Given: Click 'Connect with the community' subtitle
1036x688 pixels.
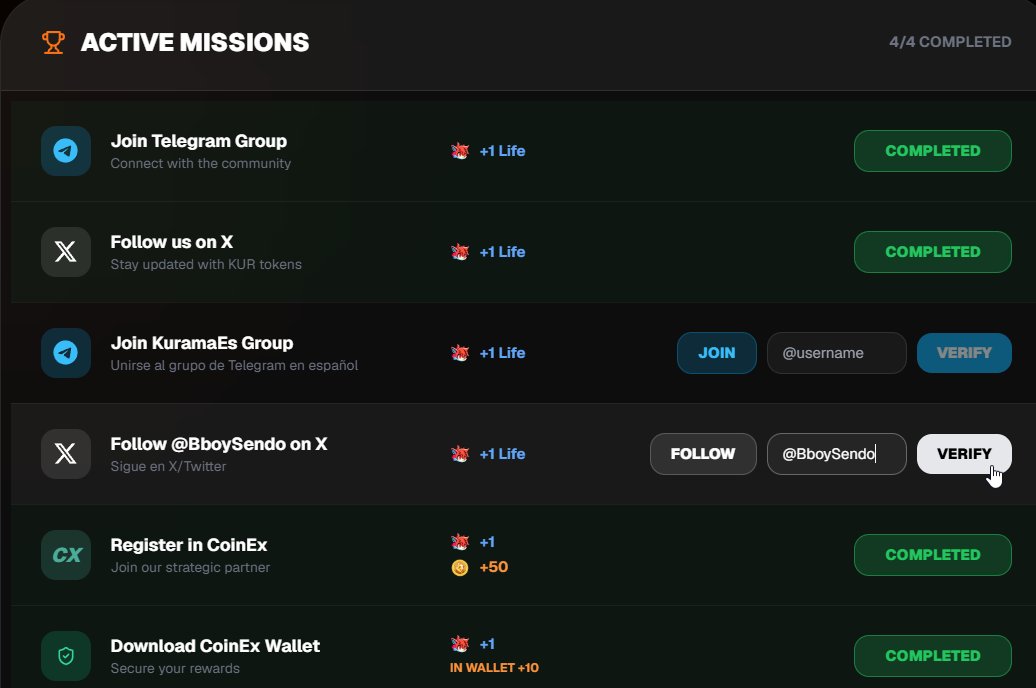Looking at the screenshot, I should (x=201, y=163).
